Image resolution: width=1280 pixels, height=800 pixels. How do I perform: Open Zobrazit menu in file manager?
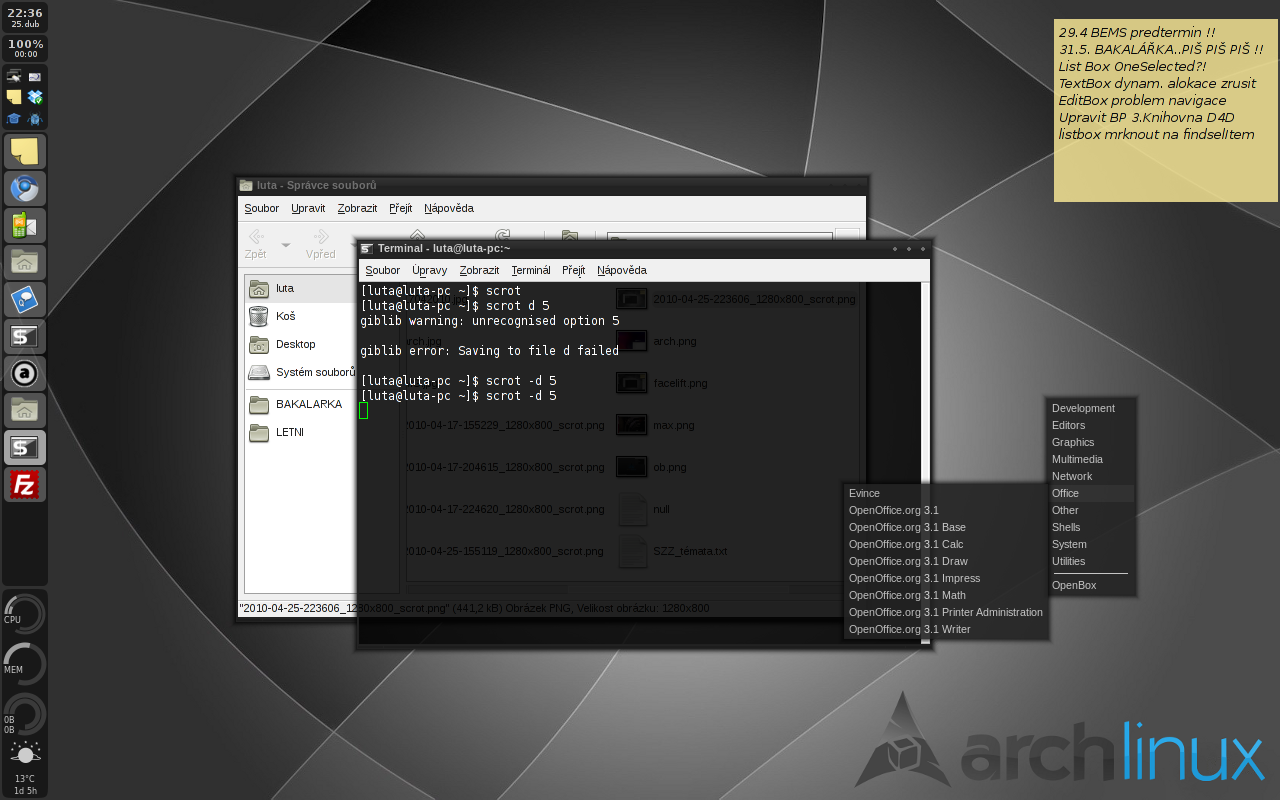tap(357, 208)
